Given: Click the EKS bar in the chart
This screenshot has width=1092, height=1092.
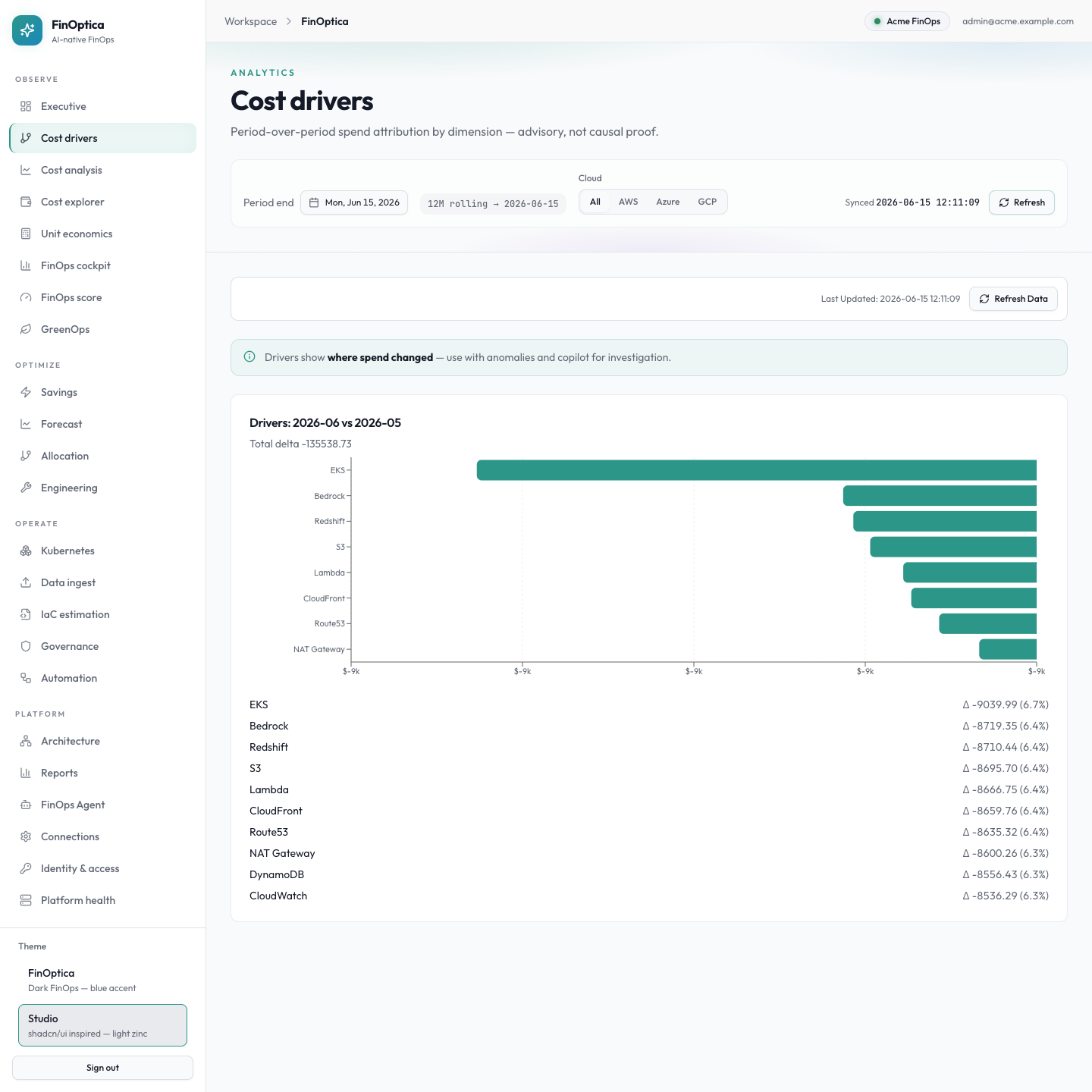Looking at the screenshot, I should point(756,470).
